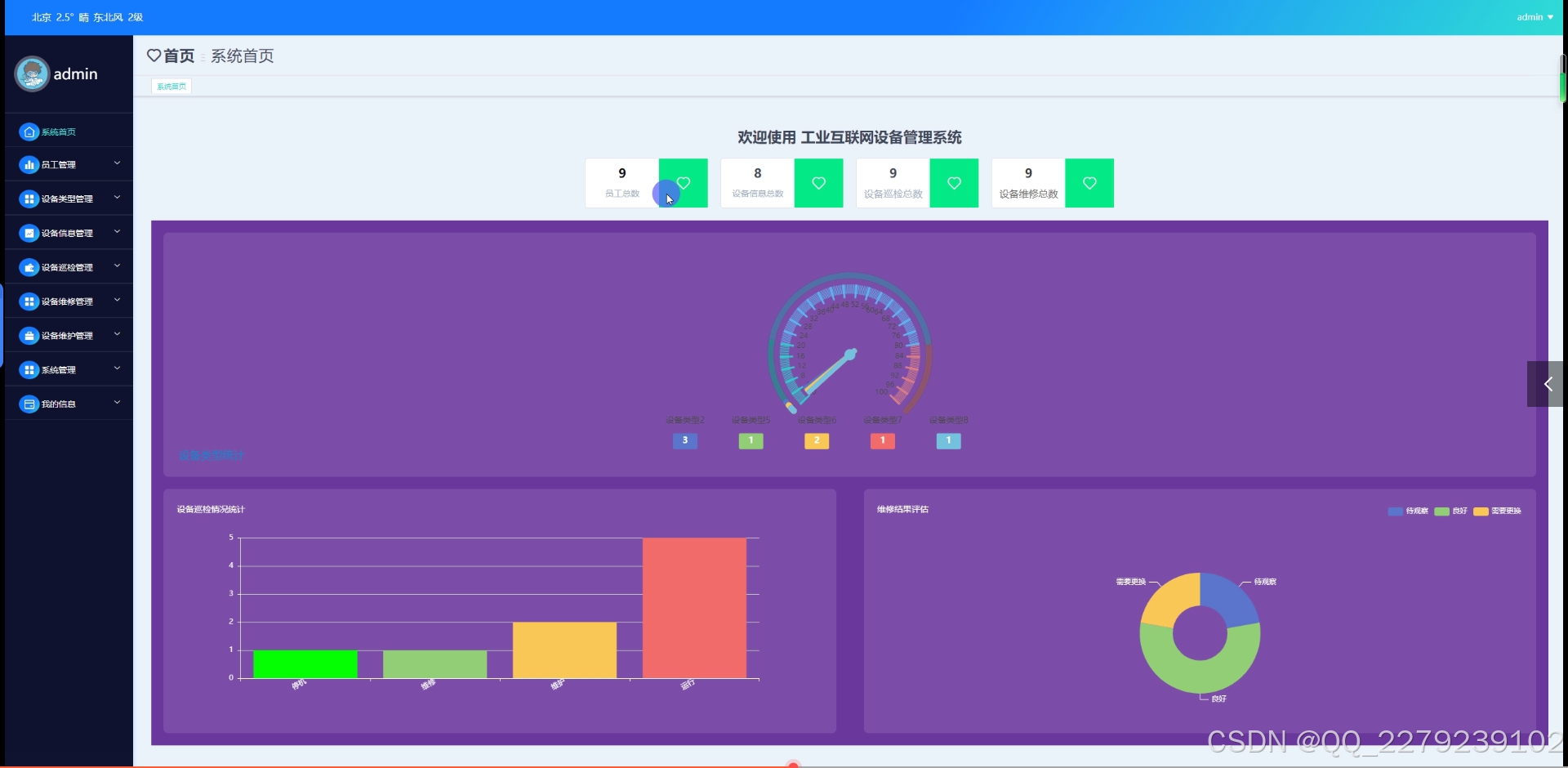Expand the 设备巡检管理 chevron

117,266
